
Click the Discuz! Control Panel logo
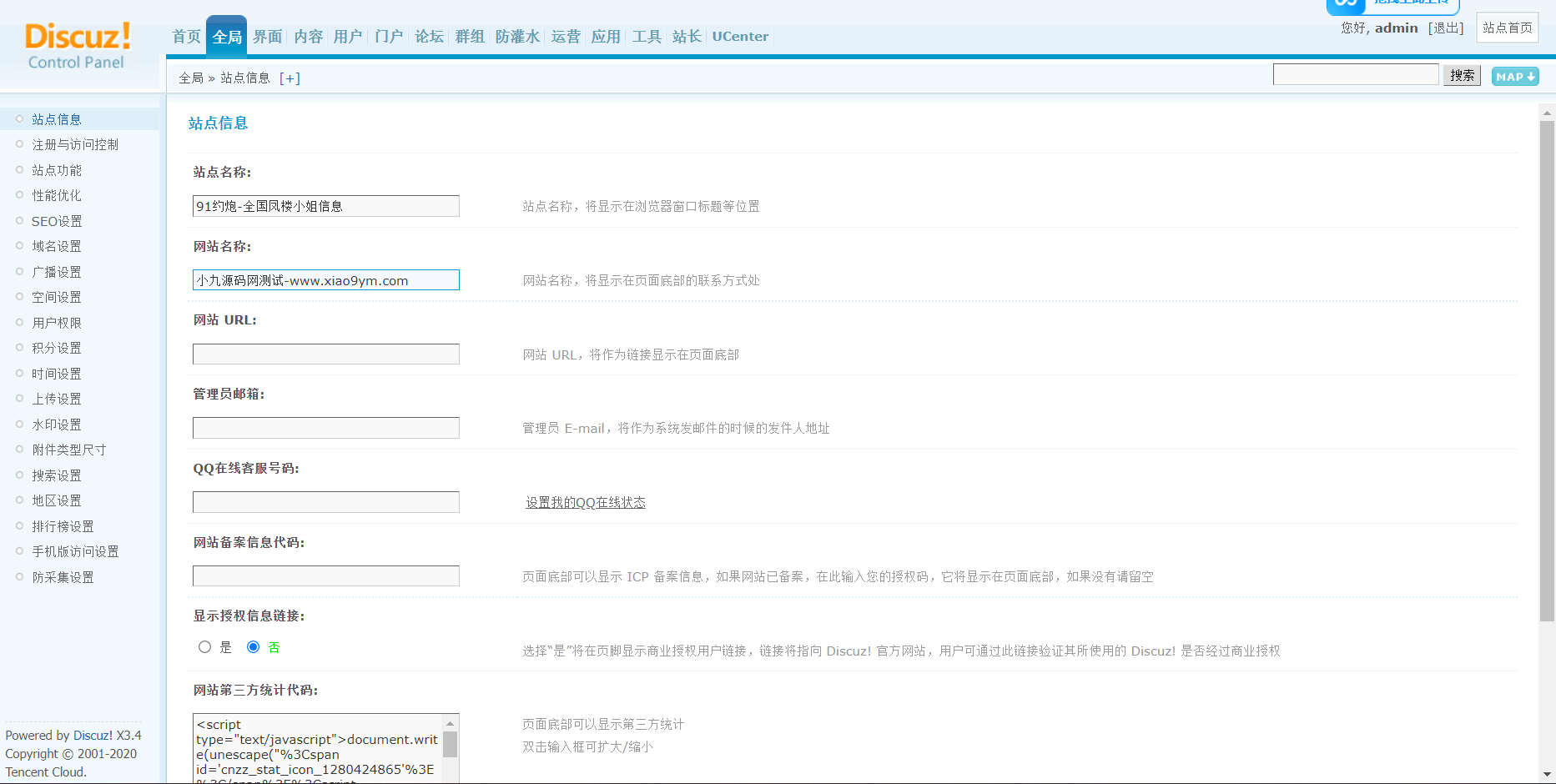point(78,47)
